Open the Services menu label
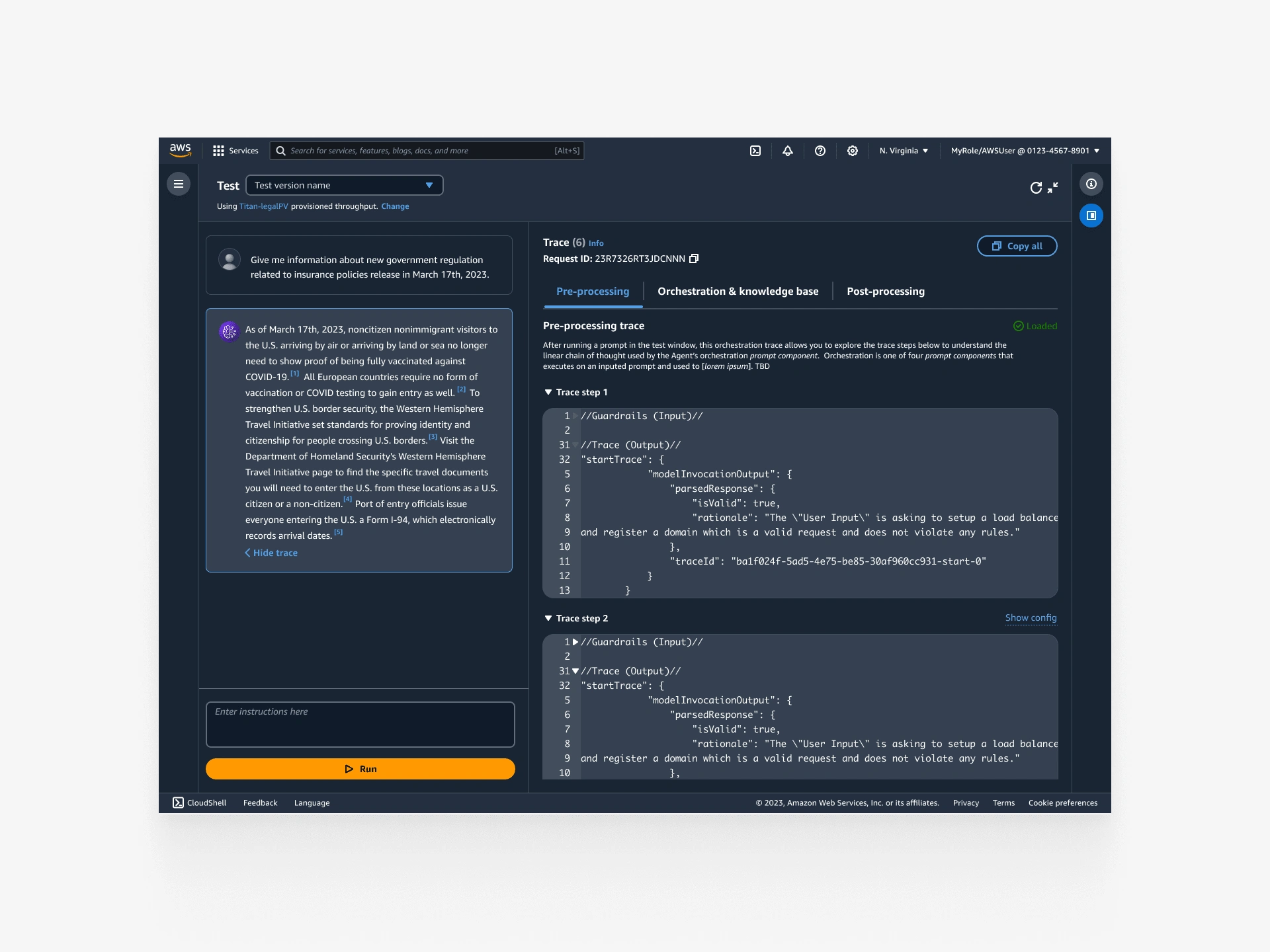This screenshot has height=952, width=1270. [x=243, y=151]
